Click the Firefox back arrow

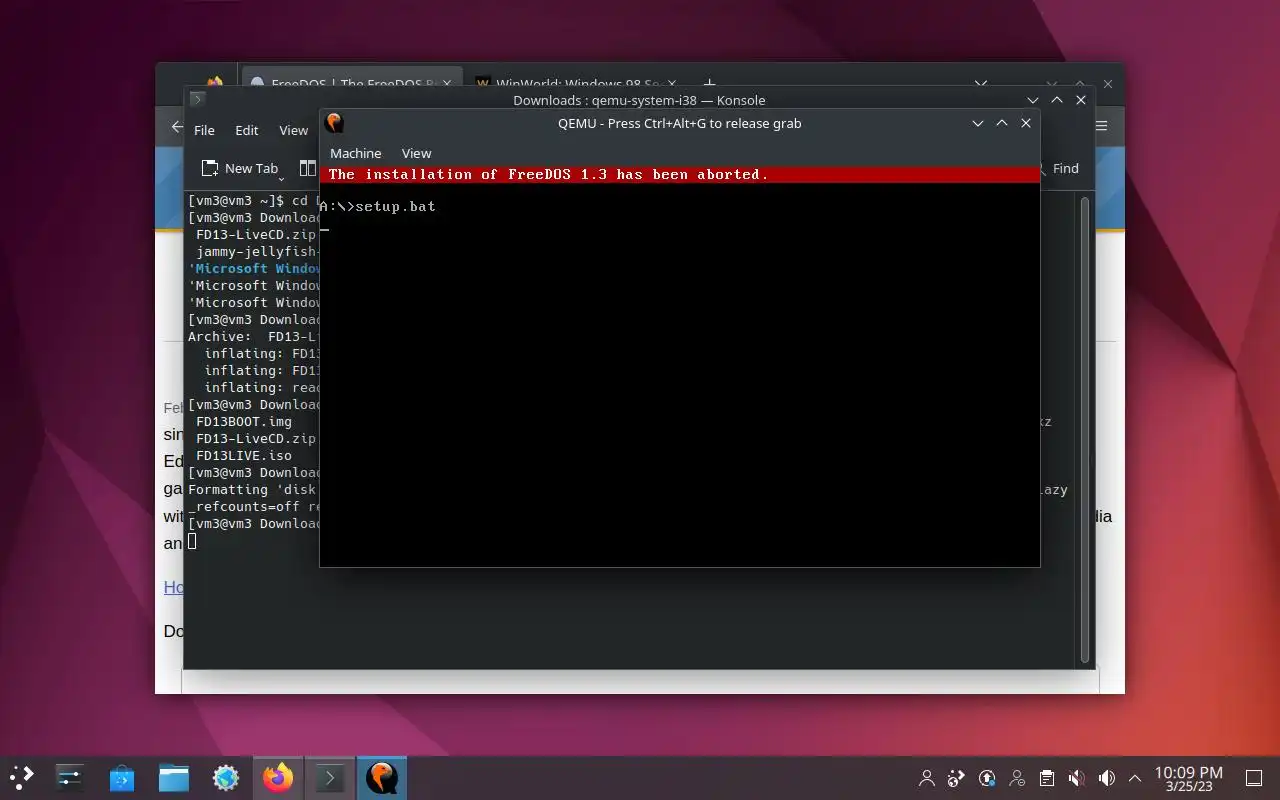(176, 127)
